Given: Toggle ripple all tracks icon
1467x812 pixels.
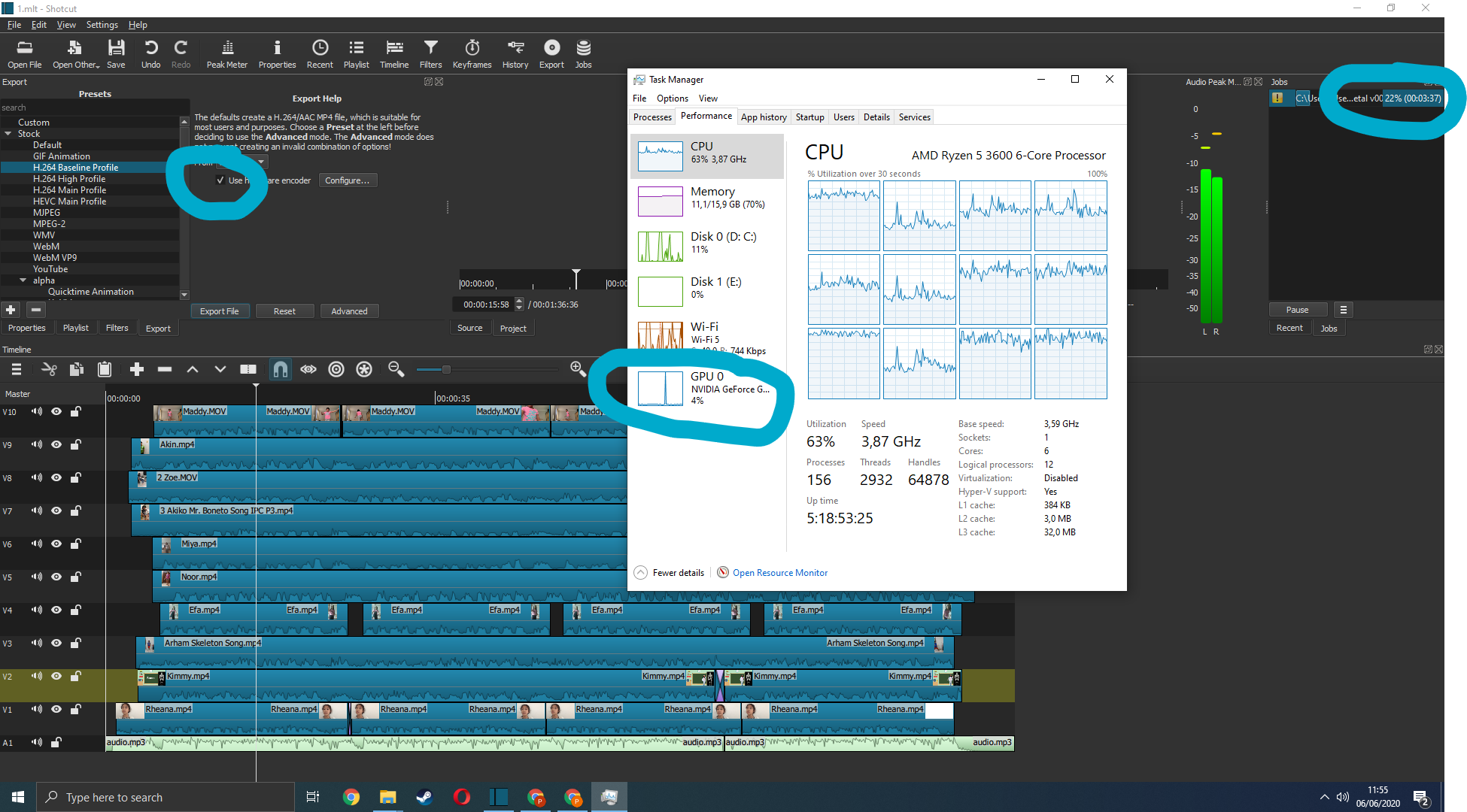Looking at the screenshot, I should [364, 369].
